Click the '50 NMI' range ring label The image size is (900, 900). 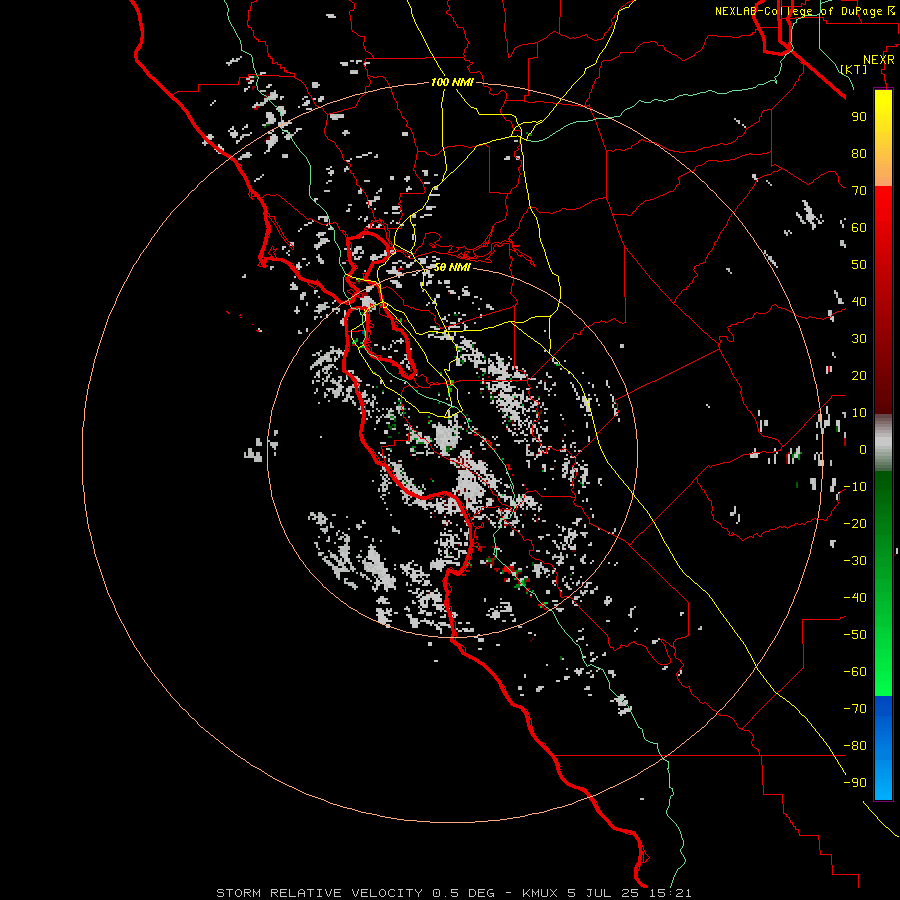click(x=452, y=267)
